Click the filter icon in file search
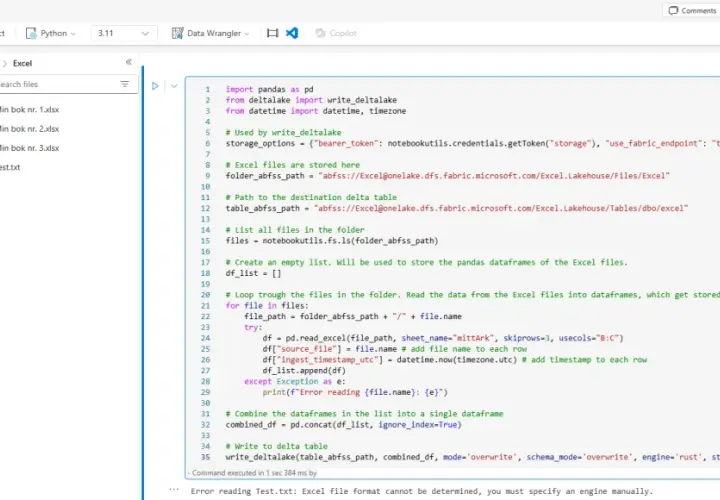This screenshot has height=500, width=720. 125,84
